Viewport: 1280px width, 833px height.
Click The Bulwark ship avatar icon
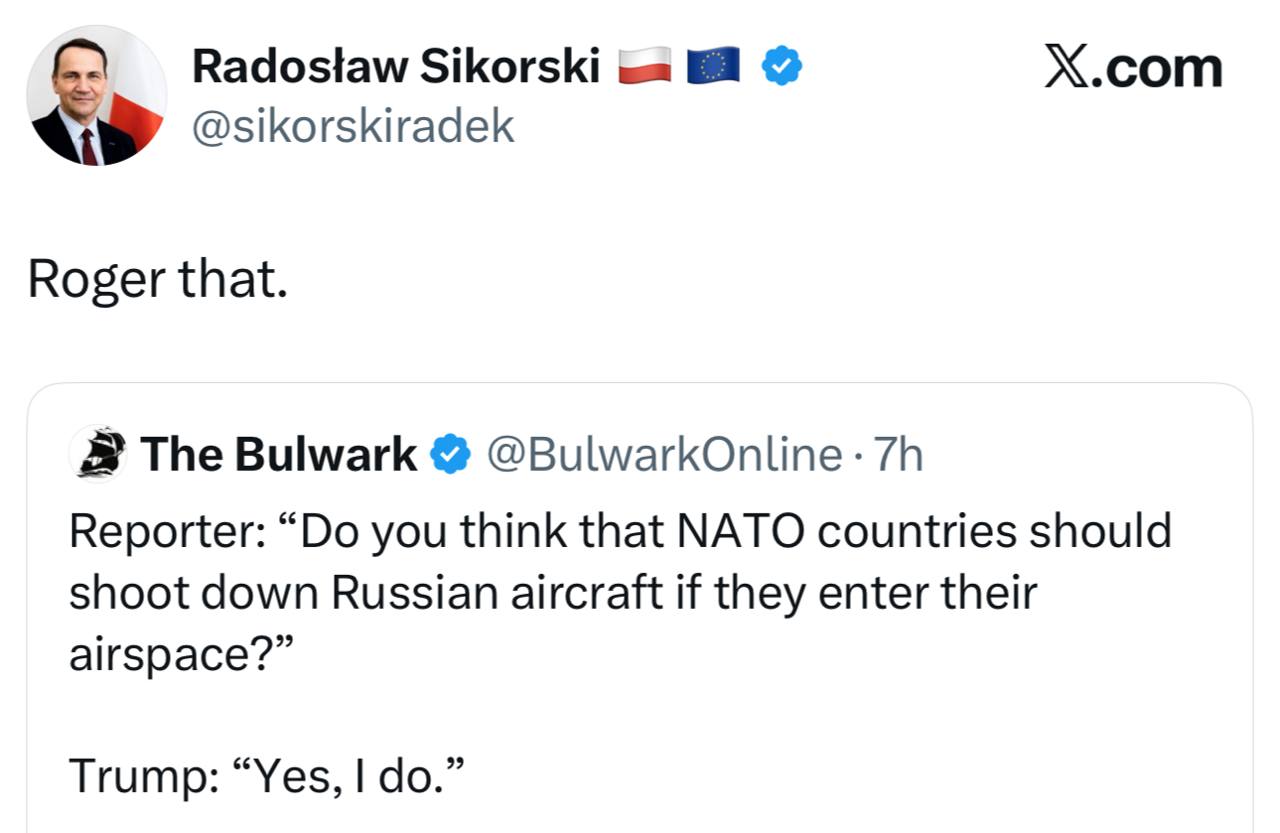click(x=98, y=454)
